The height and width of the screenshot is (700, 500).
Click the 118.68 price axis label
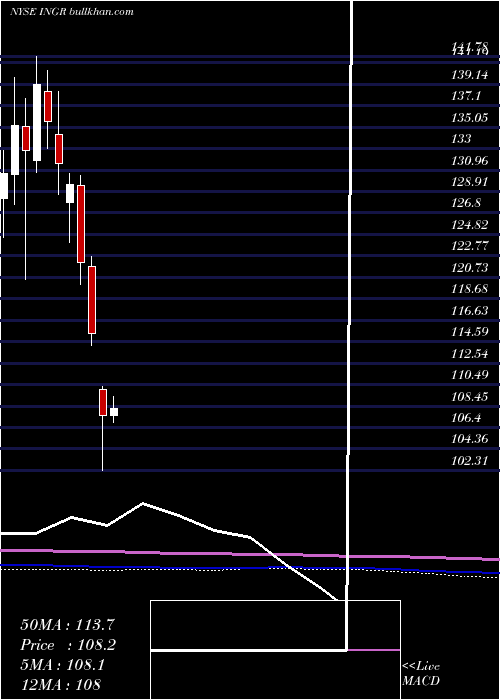click(x=470, y=289)
